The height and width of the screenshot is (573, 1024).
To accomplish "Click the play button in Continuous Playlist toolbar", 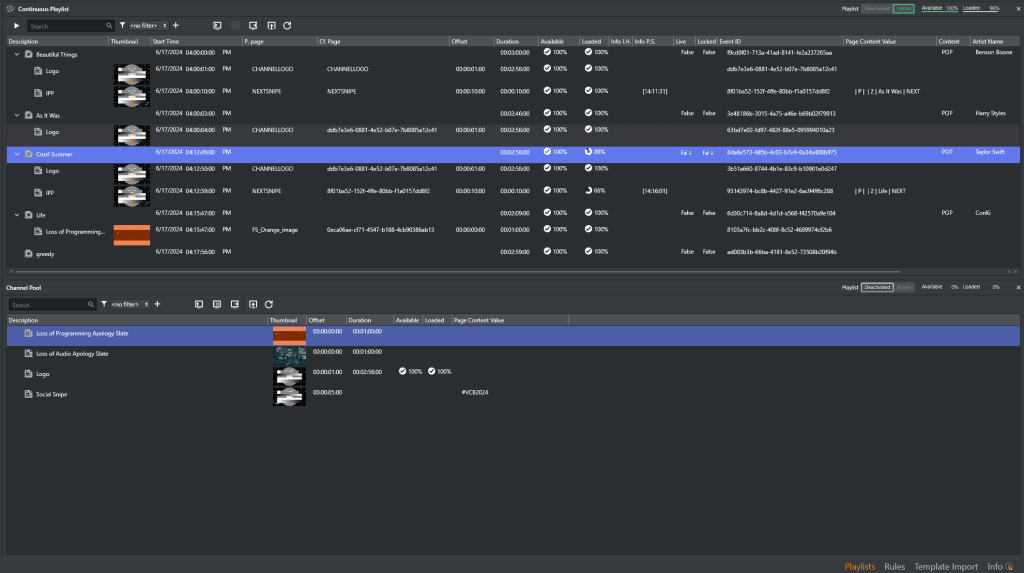I will point(16,25).
